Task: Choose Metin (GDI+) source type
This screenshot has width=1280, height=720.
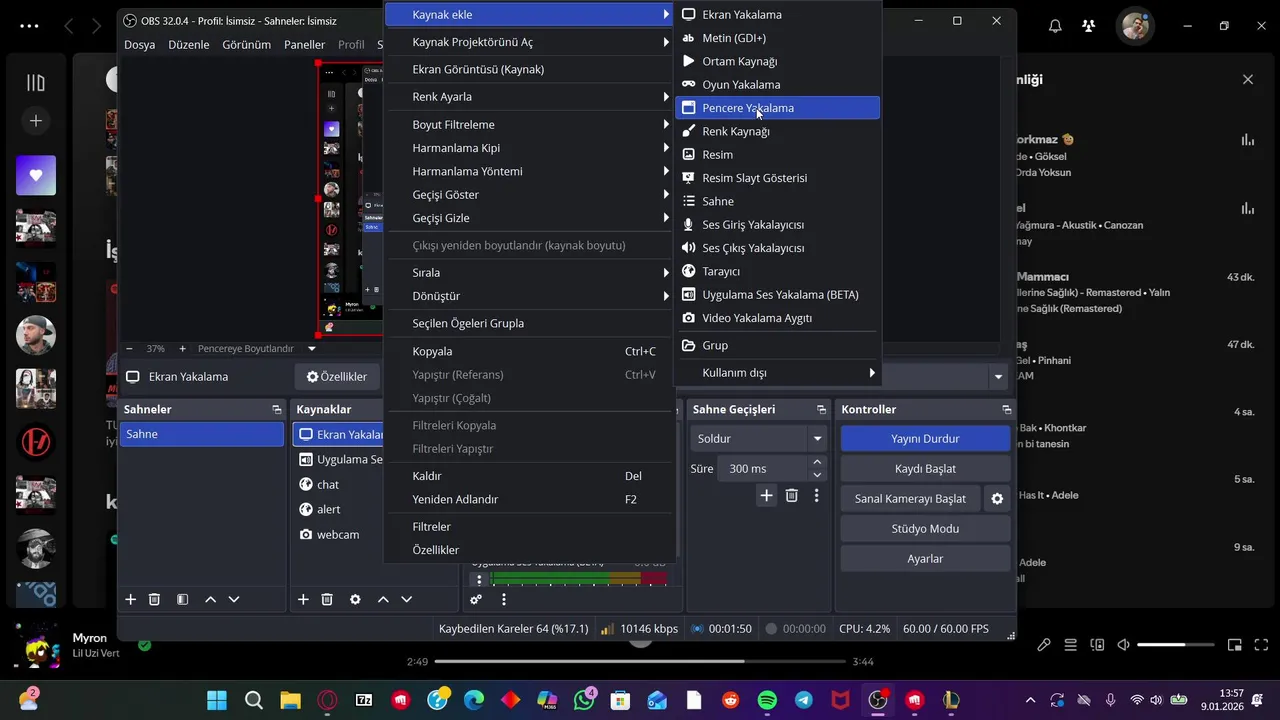Action: point(777,38)
